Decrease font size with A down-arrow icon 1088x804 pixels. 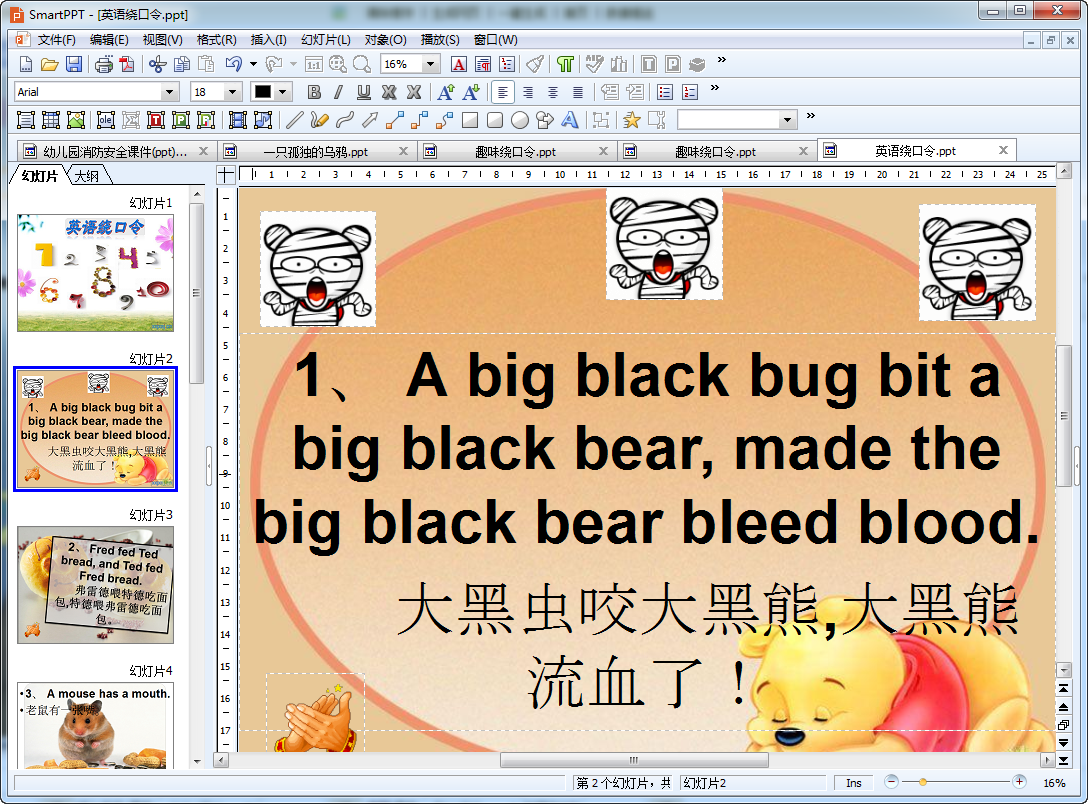pos(471,92)
